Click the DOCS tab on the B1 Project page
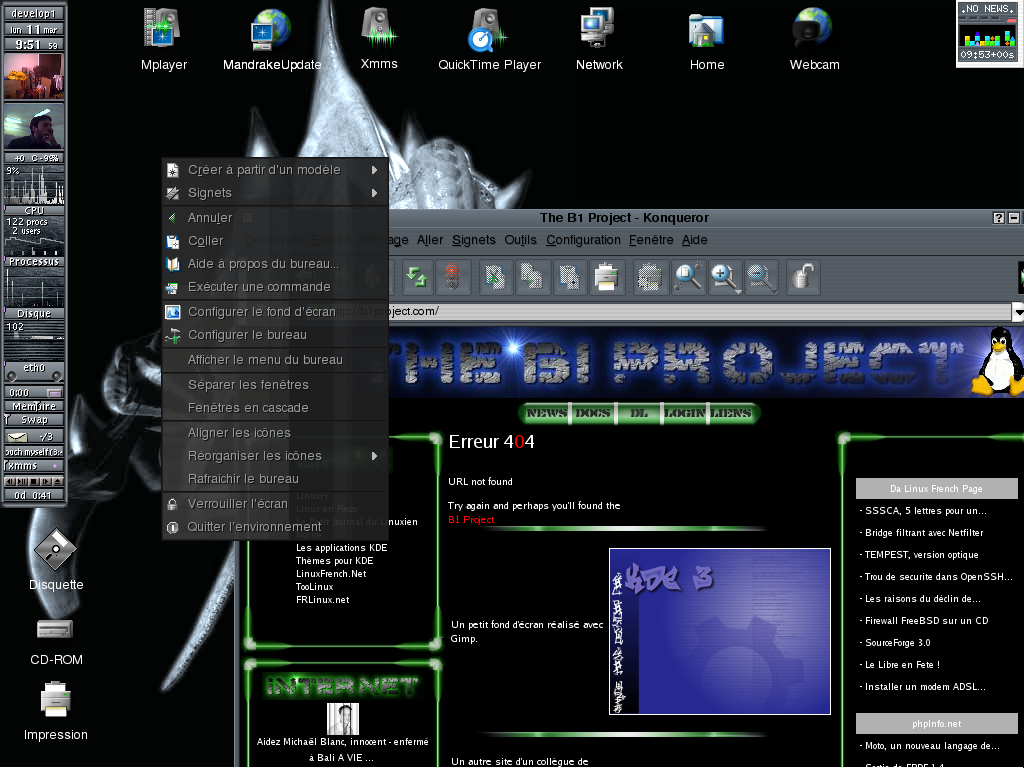The height and width of the screenshot is (768, 1024). 592,413
